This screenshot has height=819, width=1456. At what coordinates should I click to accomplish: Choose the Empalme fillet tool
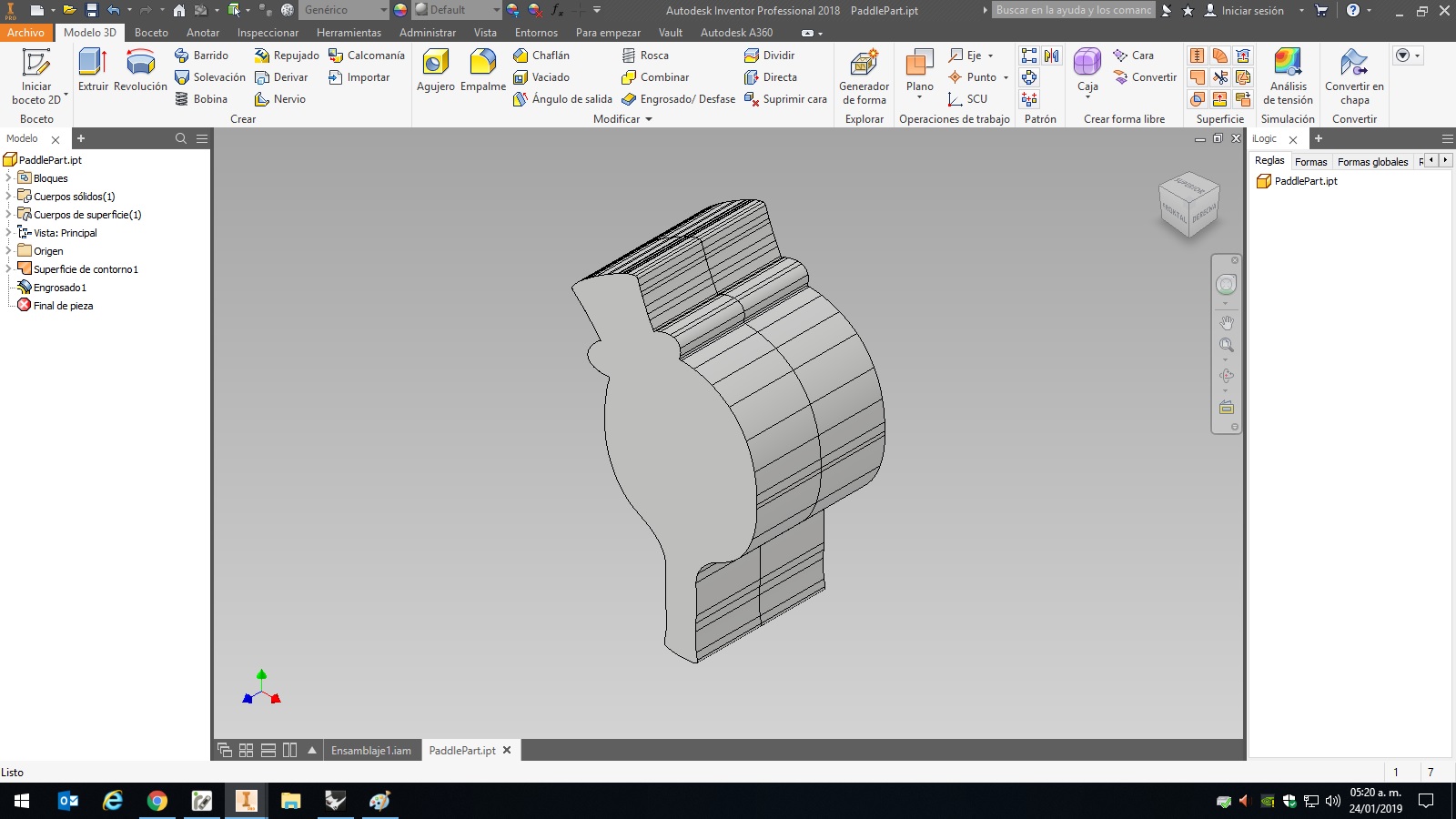(x=482, y=71)
